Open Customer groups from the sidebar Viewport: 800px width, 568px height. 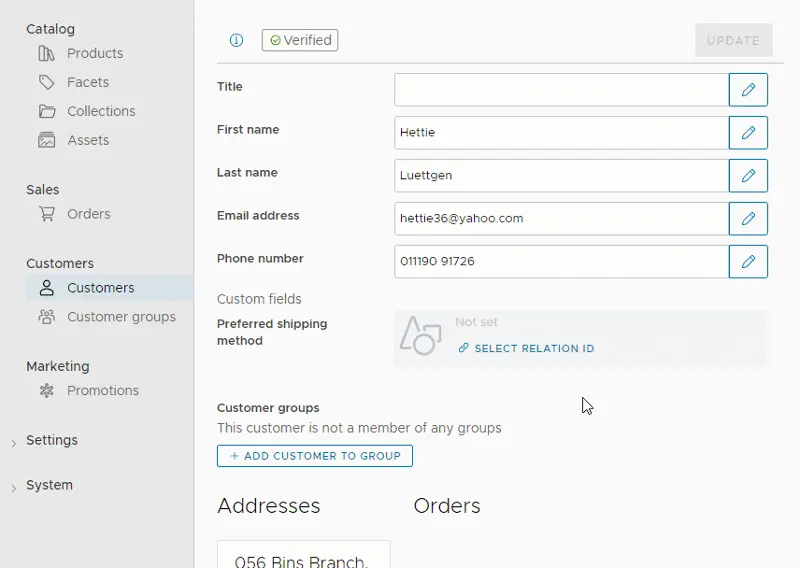(x=120, y=317)
